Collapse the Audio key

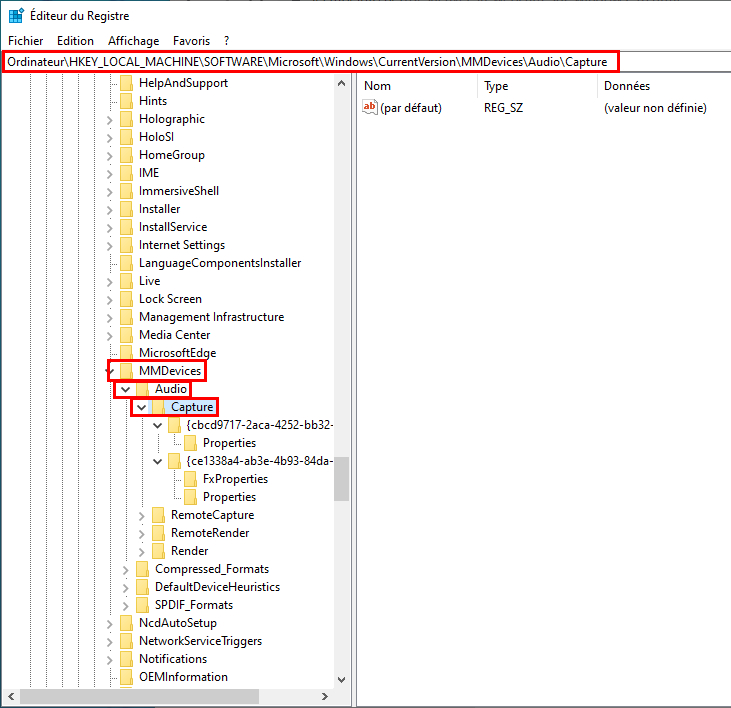tap(125, 389)
